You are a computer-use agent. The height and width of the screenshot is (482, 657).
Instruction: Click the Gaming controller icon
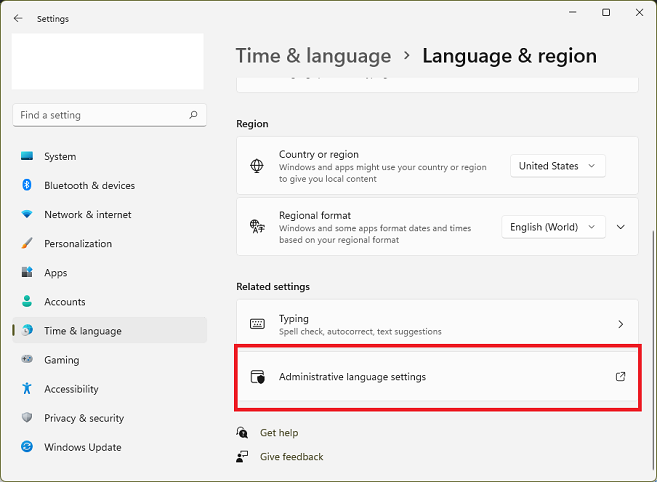[27, 359]
